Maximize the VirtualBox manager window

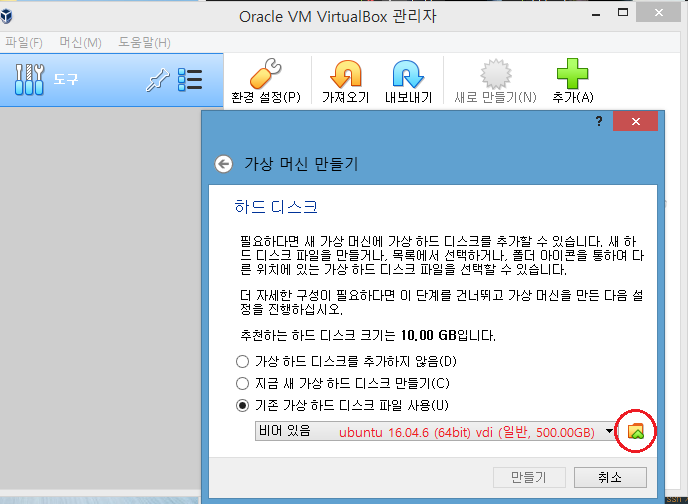pos(623,13)
